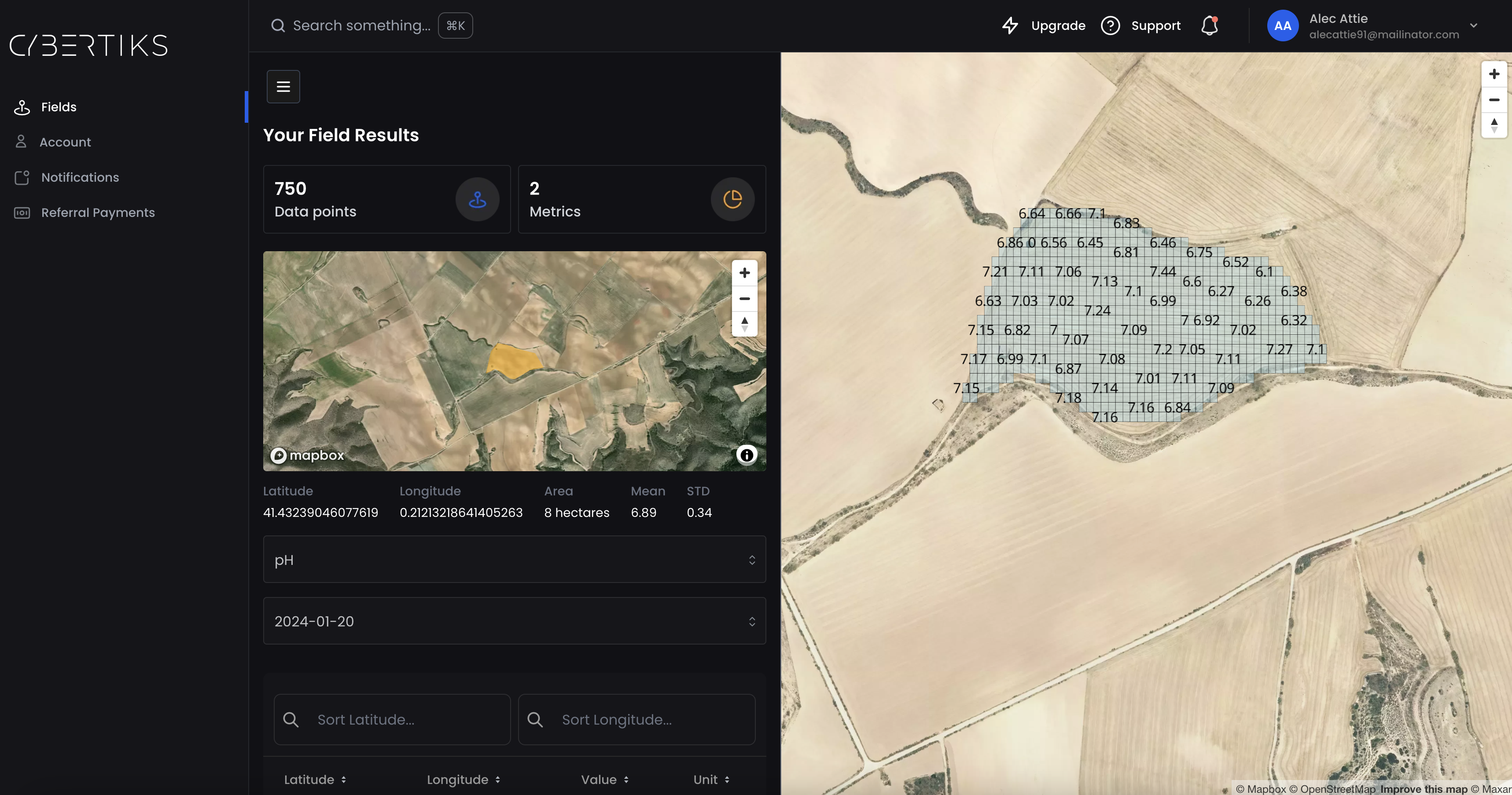Click the Referral Payments cash icon

pos(22,212)
